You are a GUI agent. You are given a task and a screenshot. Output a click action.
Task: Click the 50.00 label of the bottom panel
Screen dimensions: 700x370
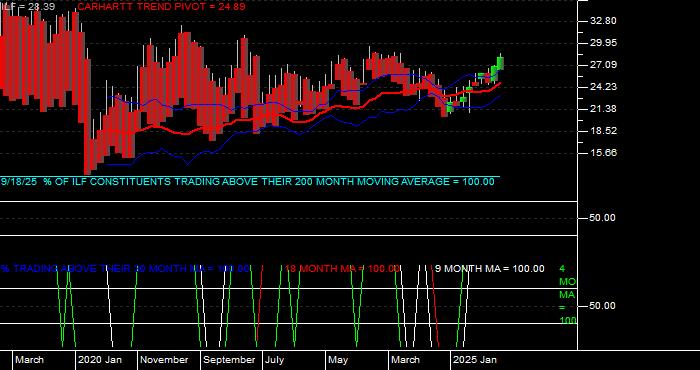click(x=603, y=306)
